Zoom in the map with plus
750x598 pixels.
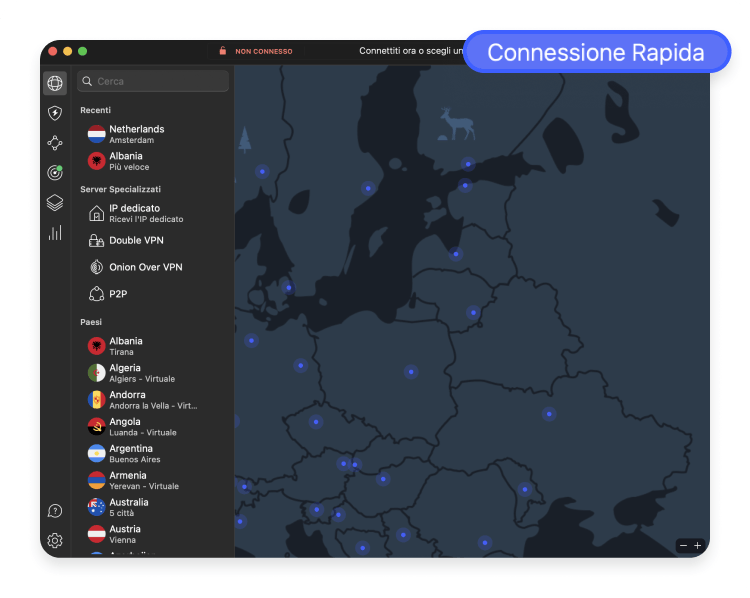coord(697,545)
